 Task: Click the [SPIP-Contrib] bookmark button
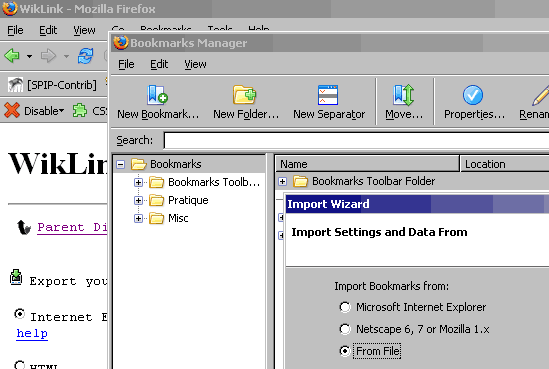[x=53, y=85]
